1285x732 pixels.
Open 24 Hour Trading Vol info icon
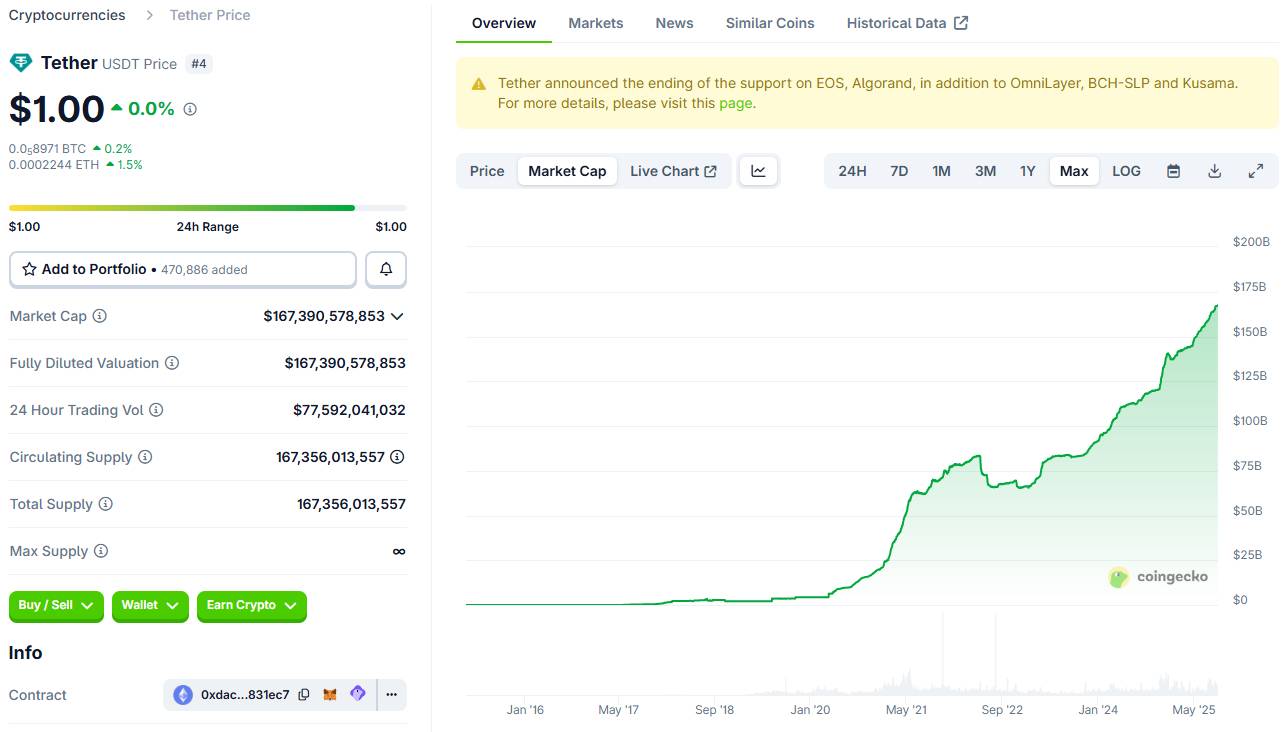(156, 410)
